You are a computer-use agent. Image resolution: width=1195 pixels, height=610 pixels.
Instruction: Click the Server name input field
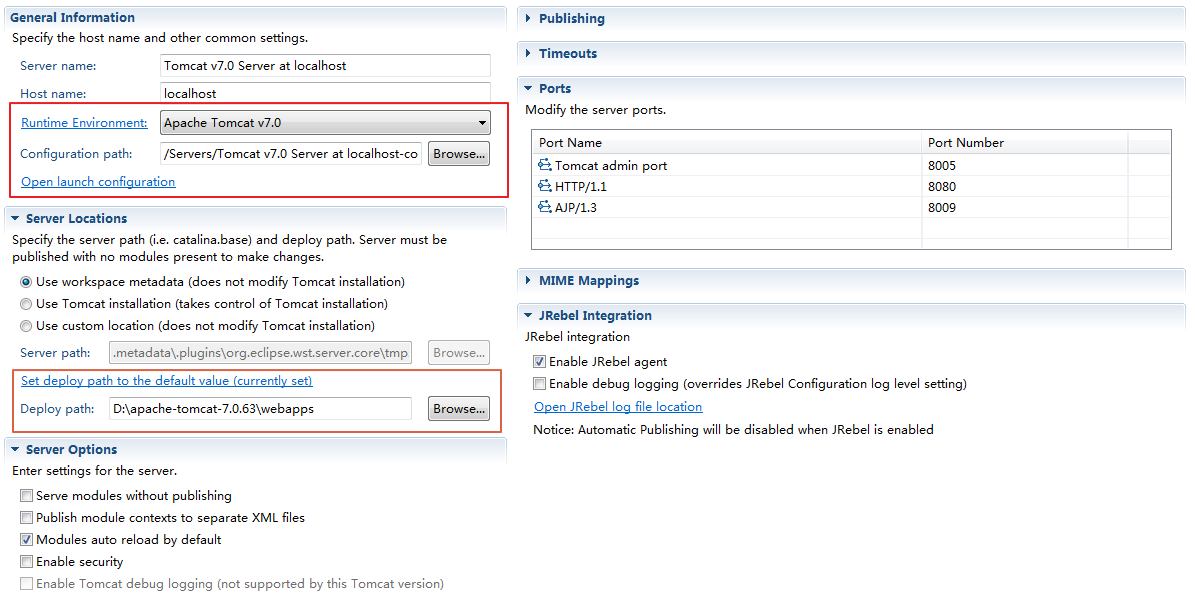pos(325,66)
